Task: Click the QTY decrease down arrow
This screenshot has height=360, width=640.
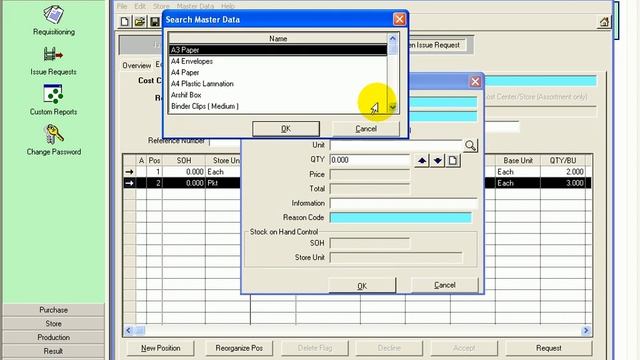Action: (x=437, y=160)
